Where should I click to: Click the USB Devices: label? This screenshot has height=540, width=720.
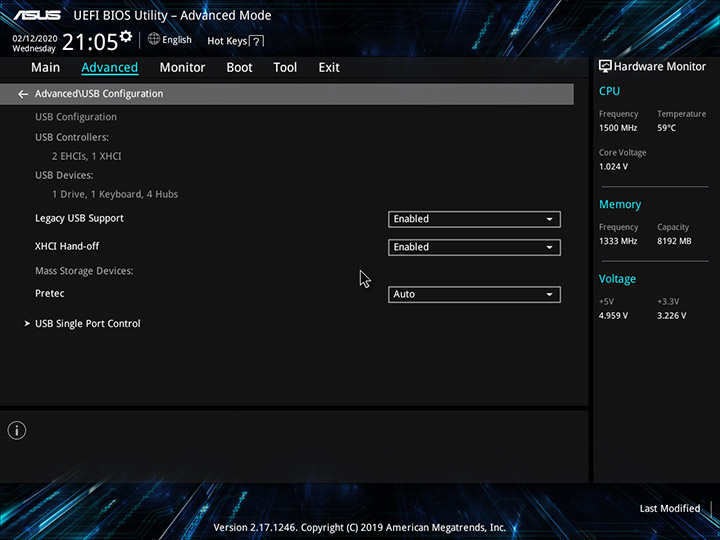coord(64,175)
